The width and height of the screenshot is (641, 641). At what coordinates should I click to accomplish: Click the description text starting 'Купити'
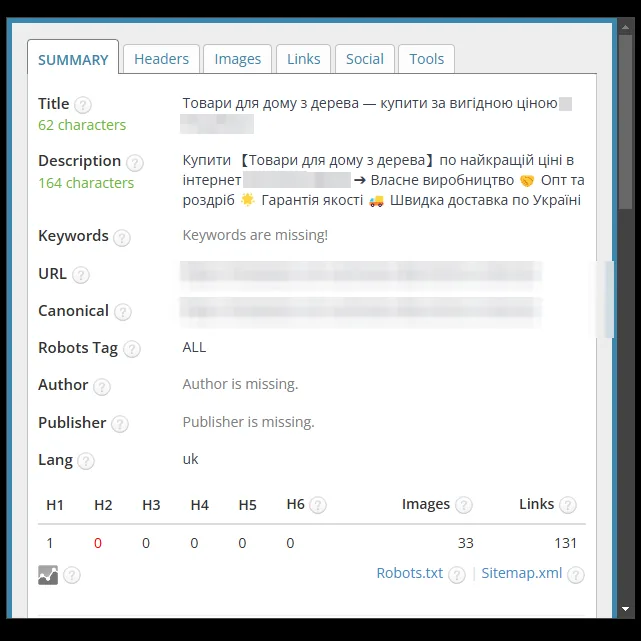point(383,180)
